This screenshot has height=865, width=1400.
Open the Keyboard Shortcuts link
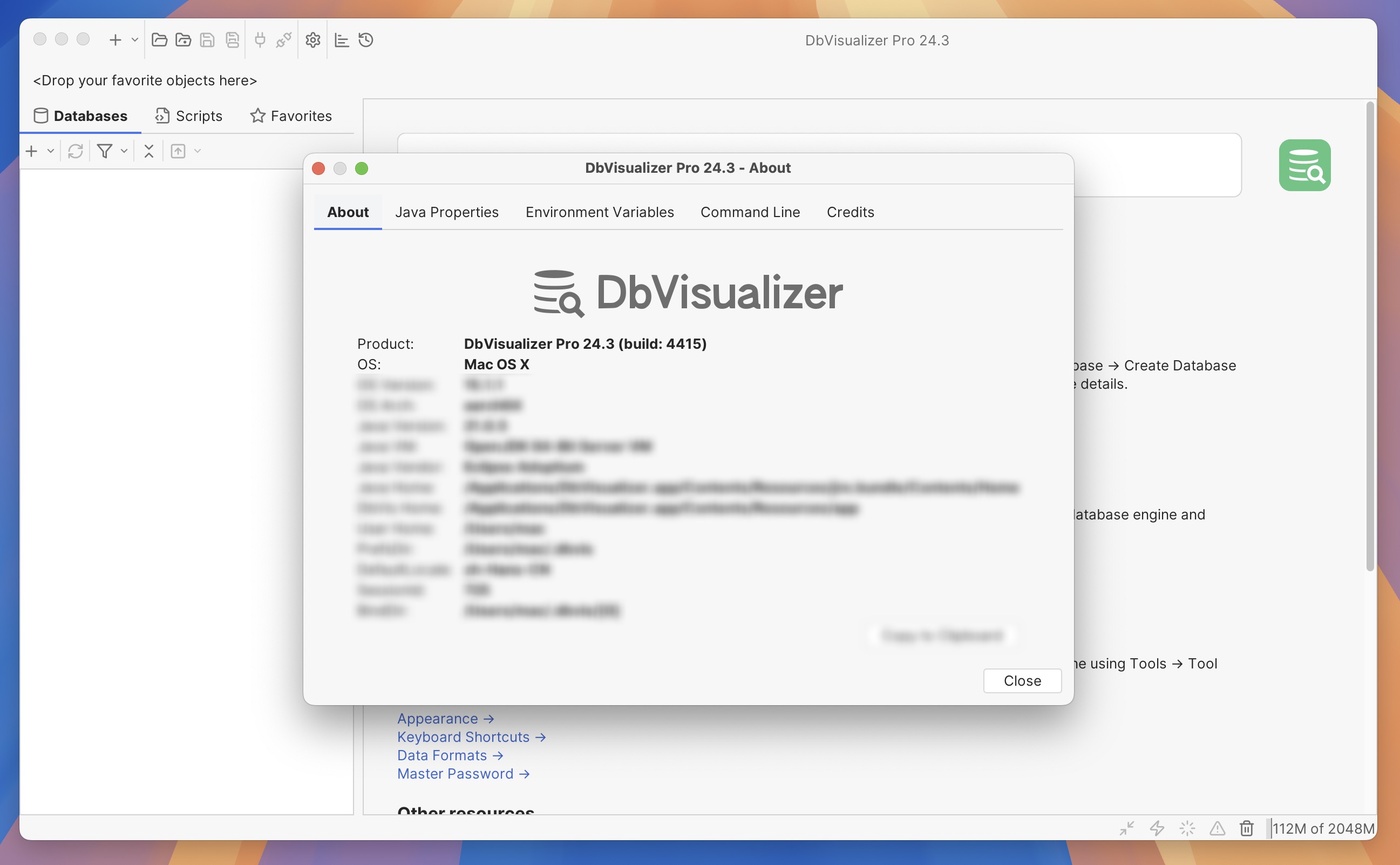tap(472, 737)
